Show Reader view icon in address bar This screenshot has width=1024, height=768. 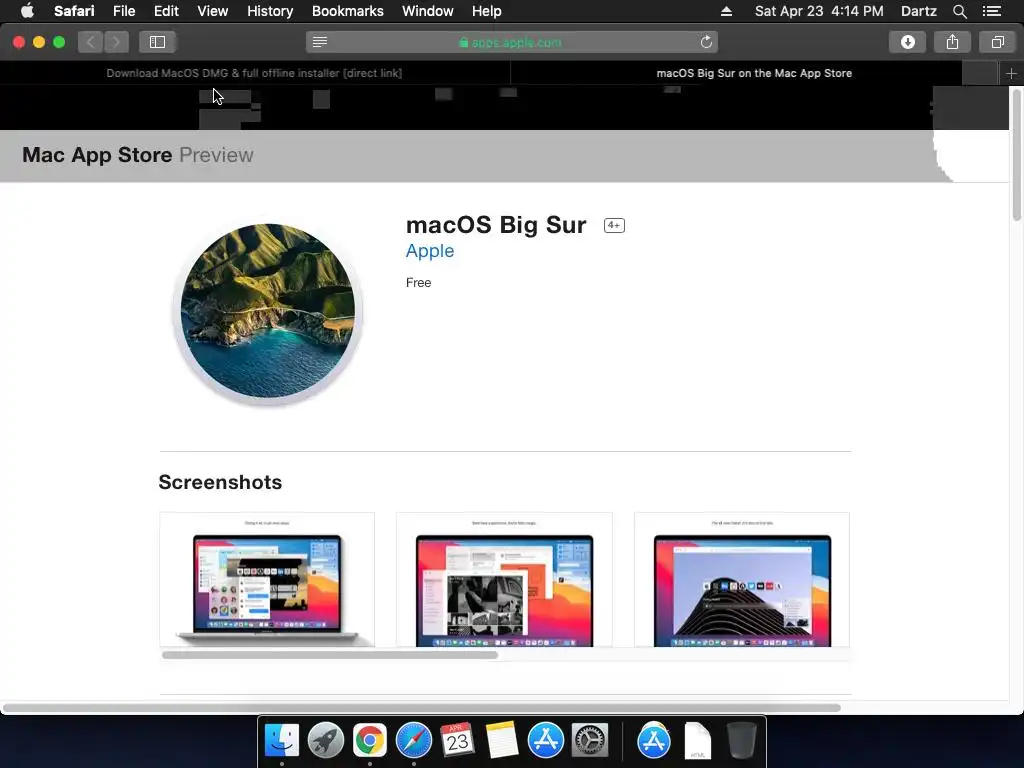click(319, 42)
